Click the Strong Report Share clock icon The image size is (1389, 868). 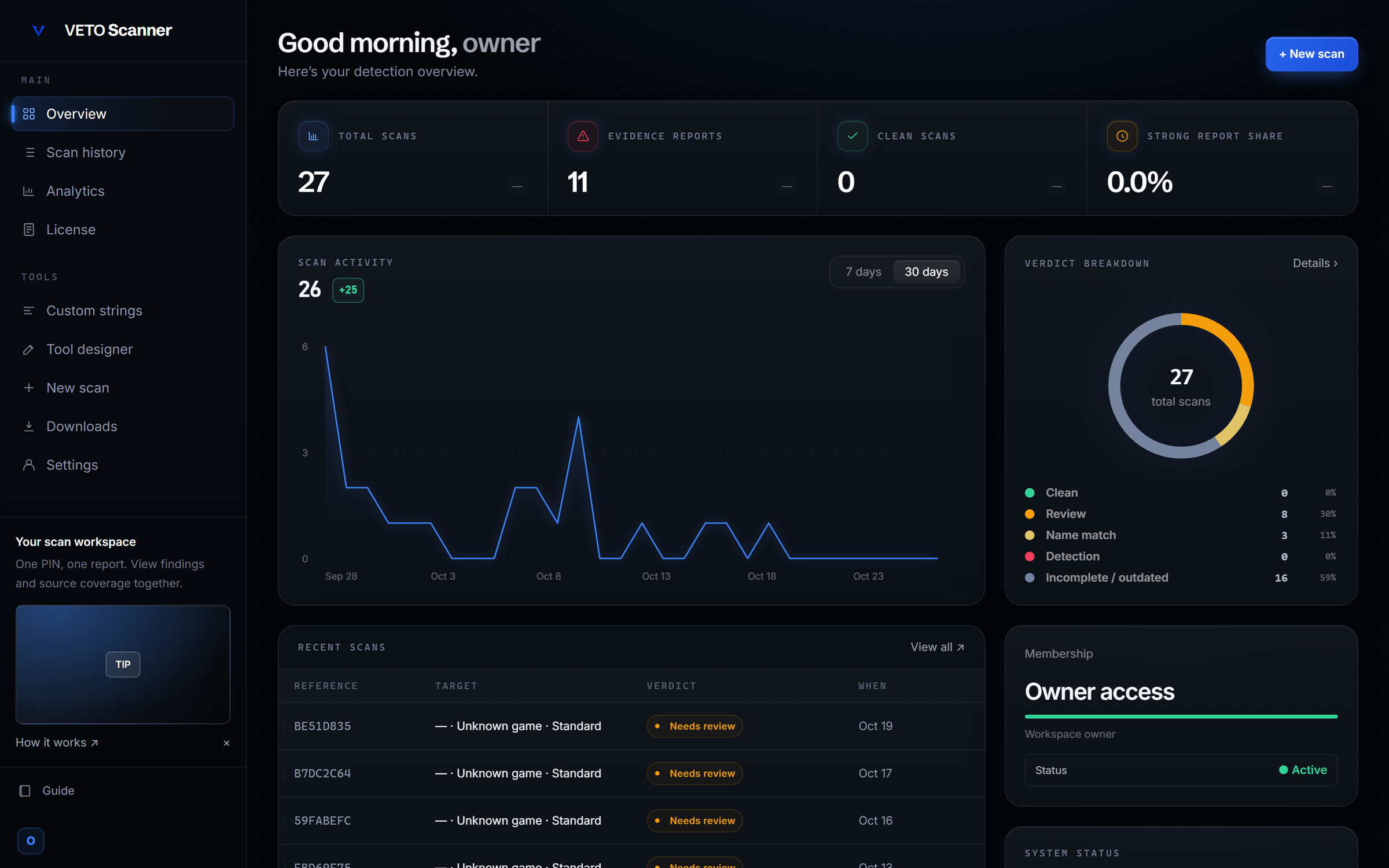[1122, 136]
